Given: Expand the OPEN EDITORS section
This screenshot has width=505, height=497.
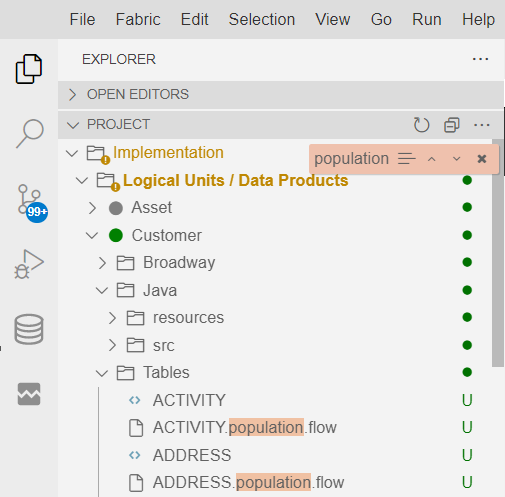Looking at the screenshot, I should (281, 94).
